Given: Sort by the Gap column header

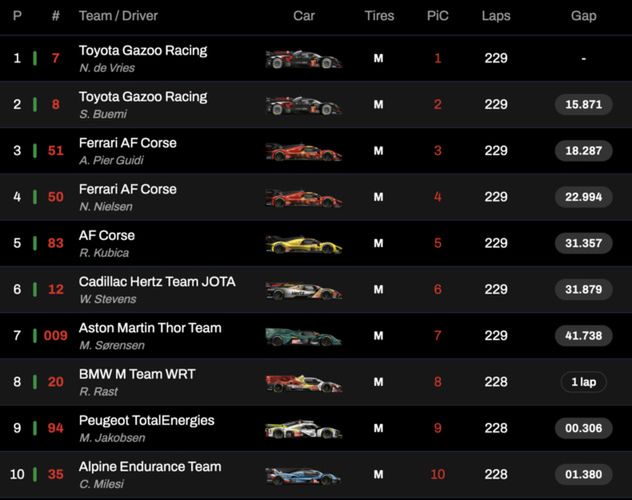Looking at the screenshot, I should click(x=583, y=16).
